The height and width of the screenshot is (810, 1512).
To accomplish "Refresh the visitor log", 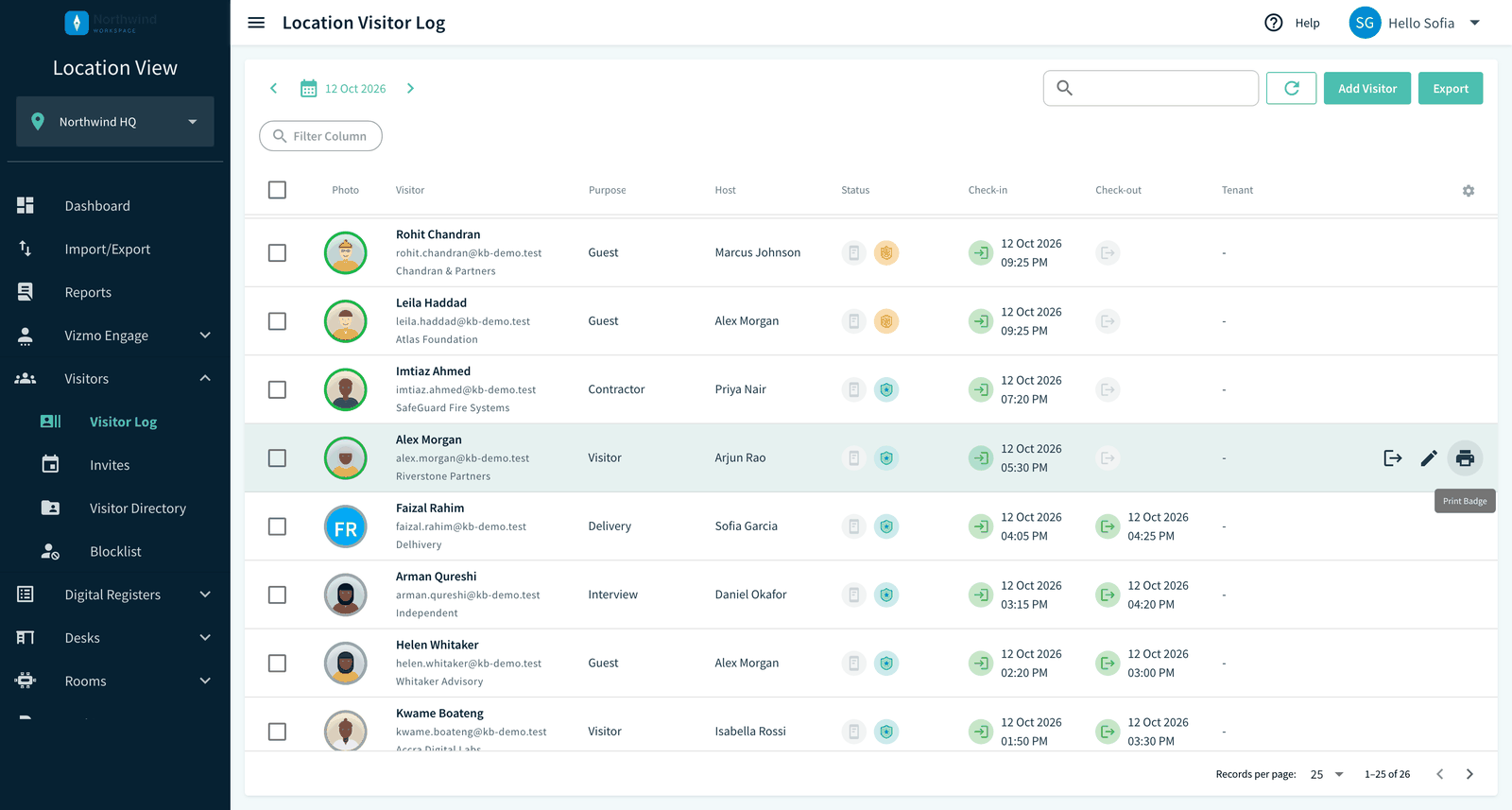I will pyautogui.click(x=1292, y=88).
